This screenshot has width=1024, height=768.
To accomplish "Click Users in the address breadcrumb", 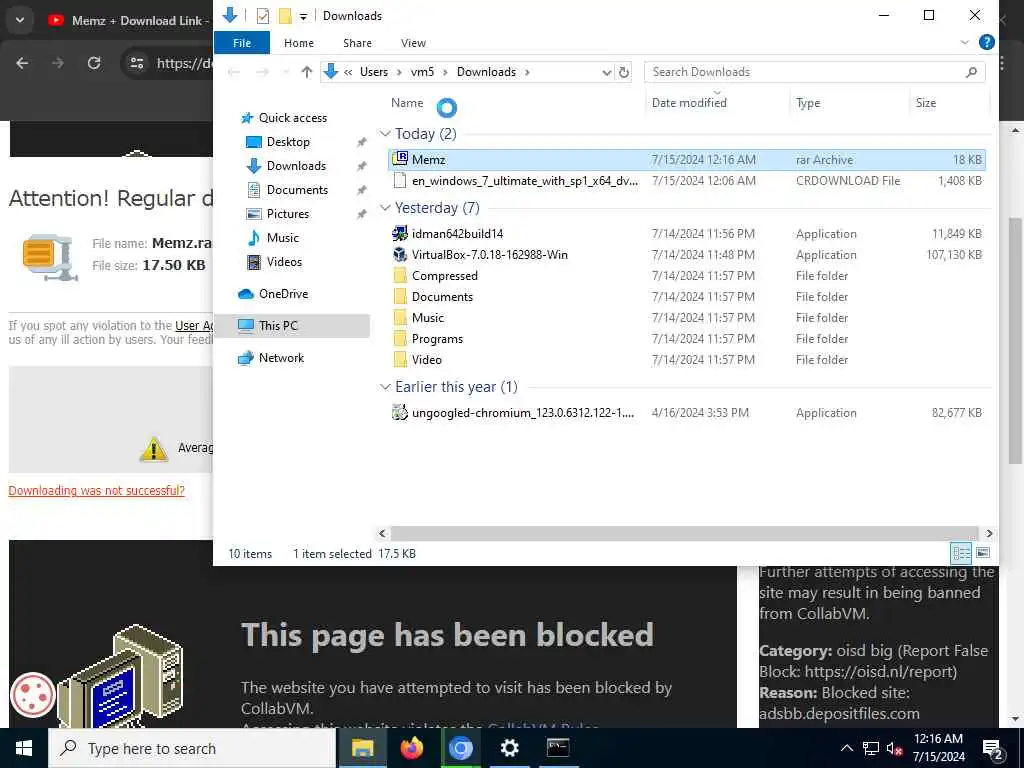I will (x=374, y=72).
